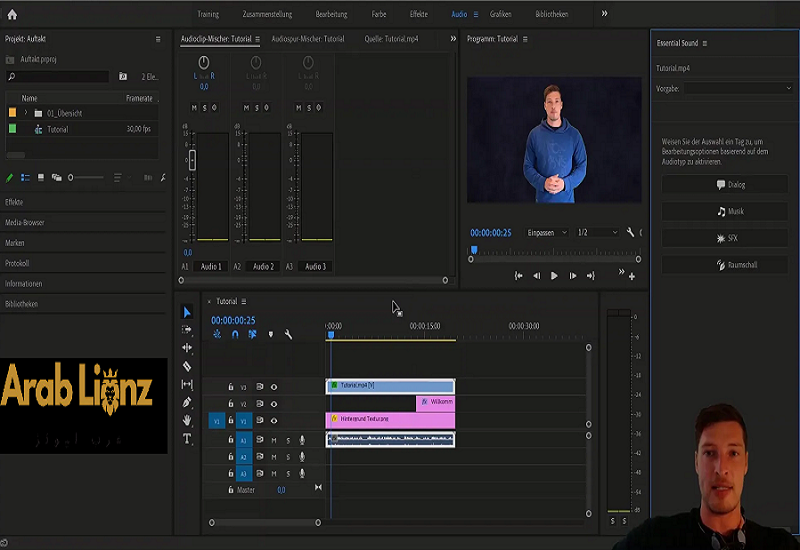Toggle track output eye for V2
Screen dimensions: 800x550
pos(274,404)
